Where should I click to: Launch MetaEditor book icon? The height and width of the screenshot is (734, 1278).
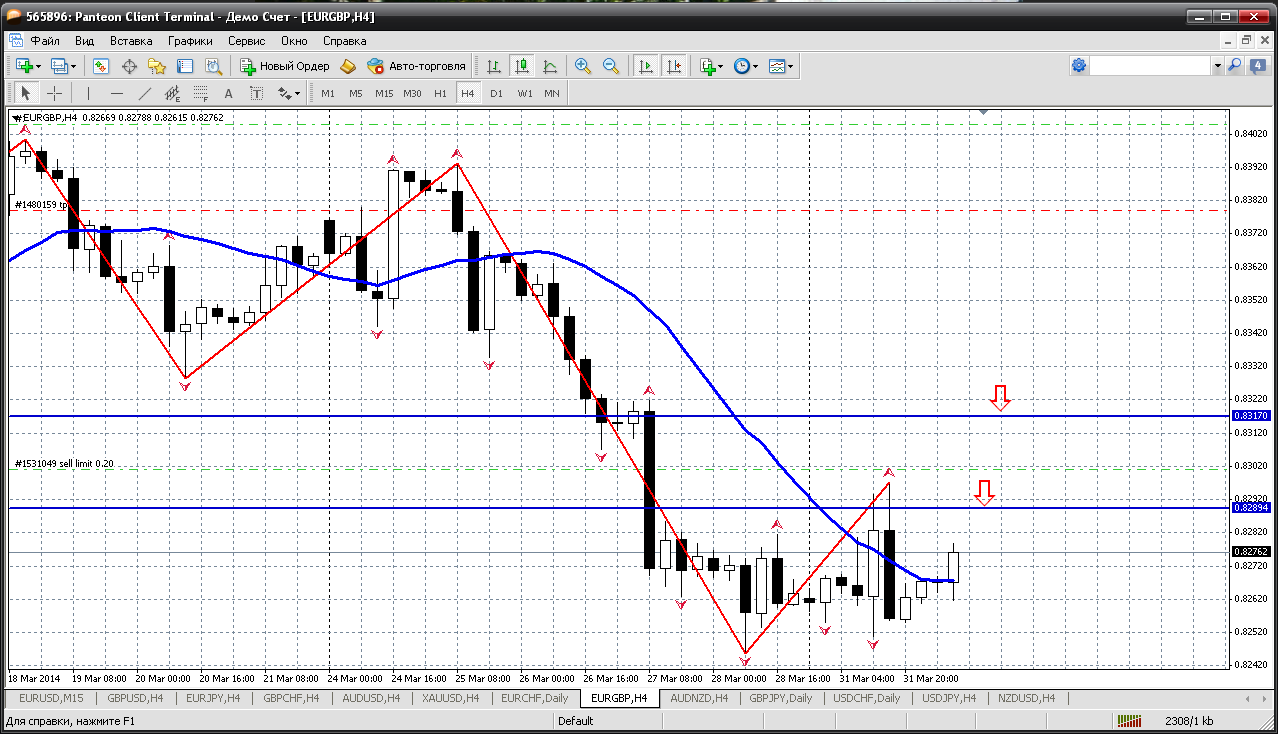[348, 66]
